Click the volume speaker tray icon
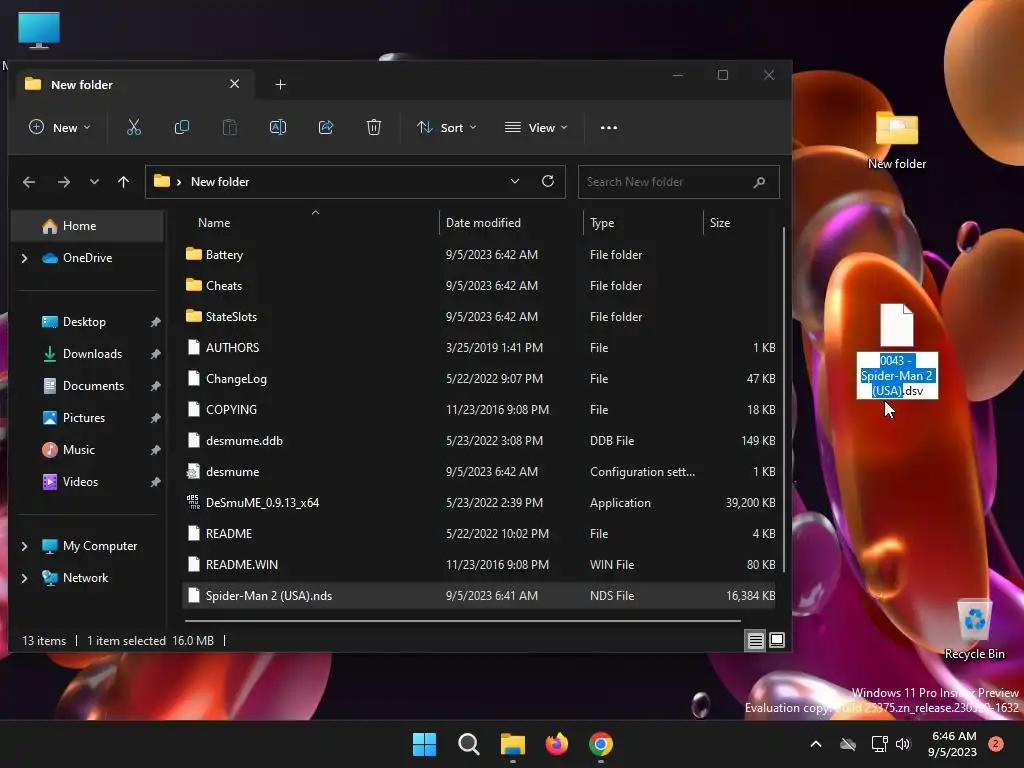This screenshot has width=1024, height=768. [903, 744]
